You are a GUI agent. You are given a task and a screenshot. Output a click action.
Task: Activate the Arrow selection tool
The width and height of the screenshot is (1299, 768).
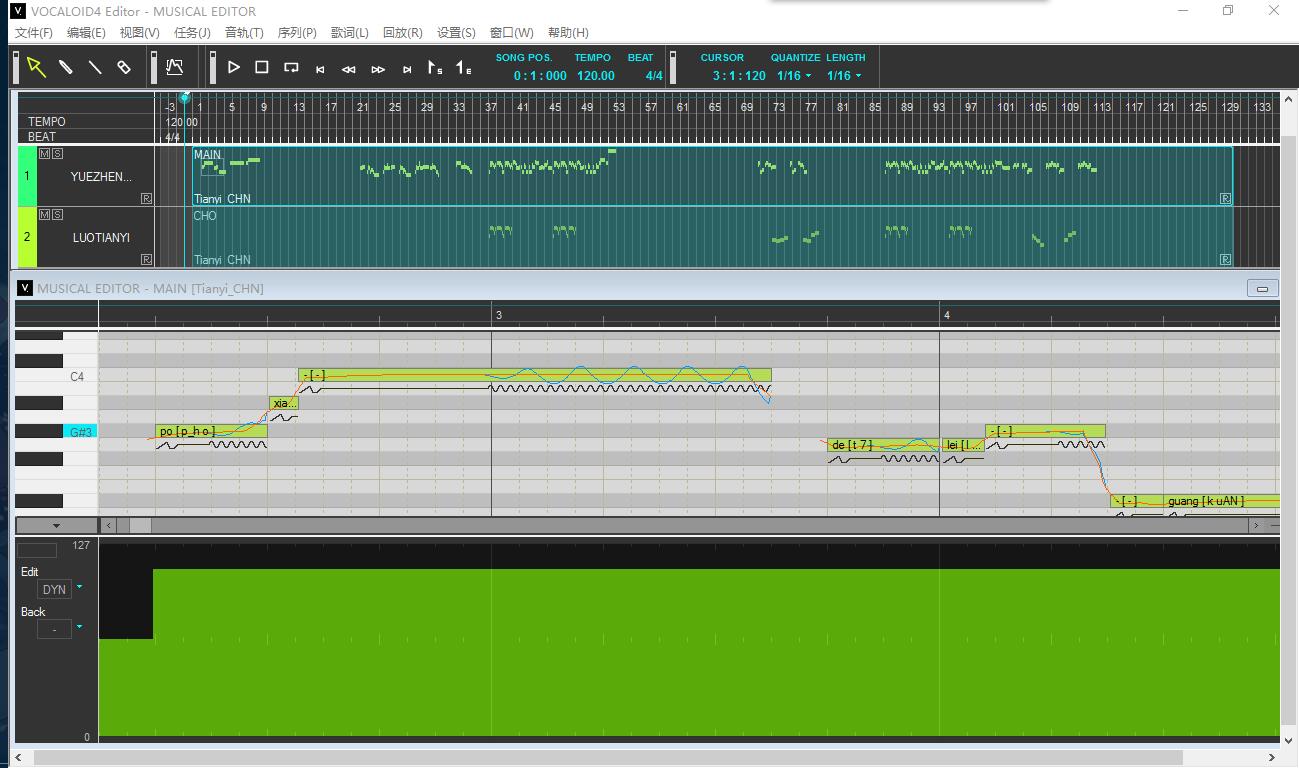click(x=36, y=67)
